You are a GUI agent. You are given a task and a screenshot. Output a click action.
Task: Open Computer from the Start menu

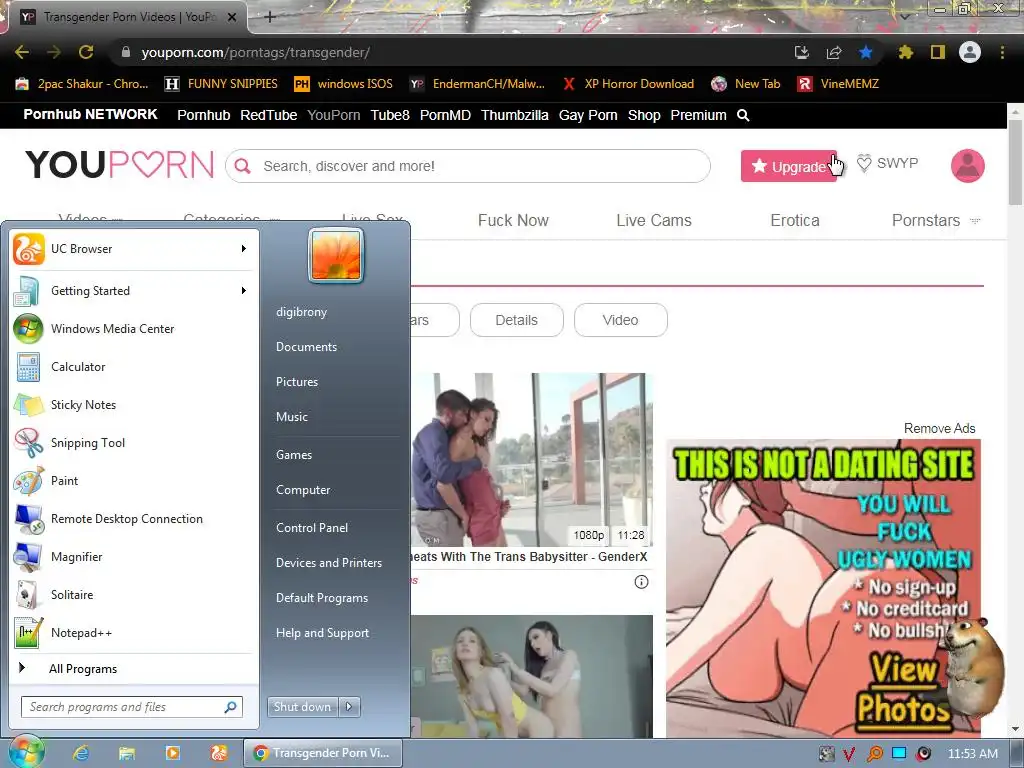point(303,490)
